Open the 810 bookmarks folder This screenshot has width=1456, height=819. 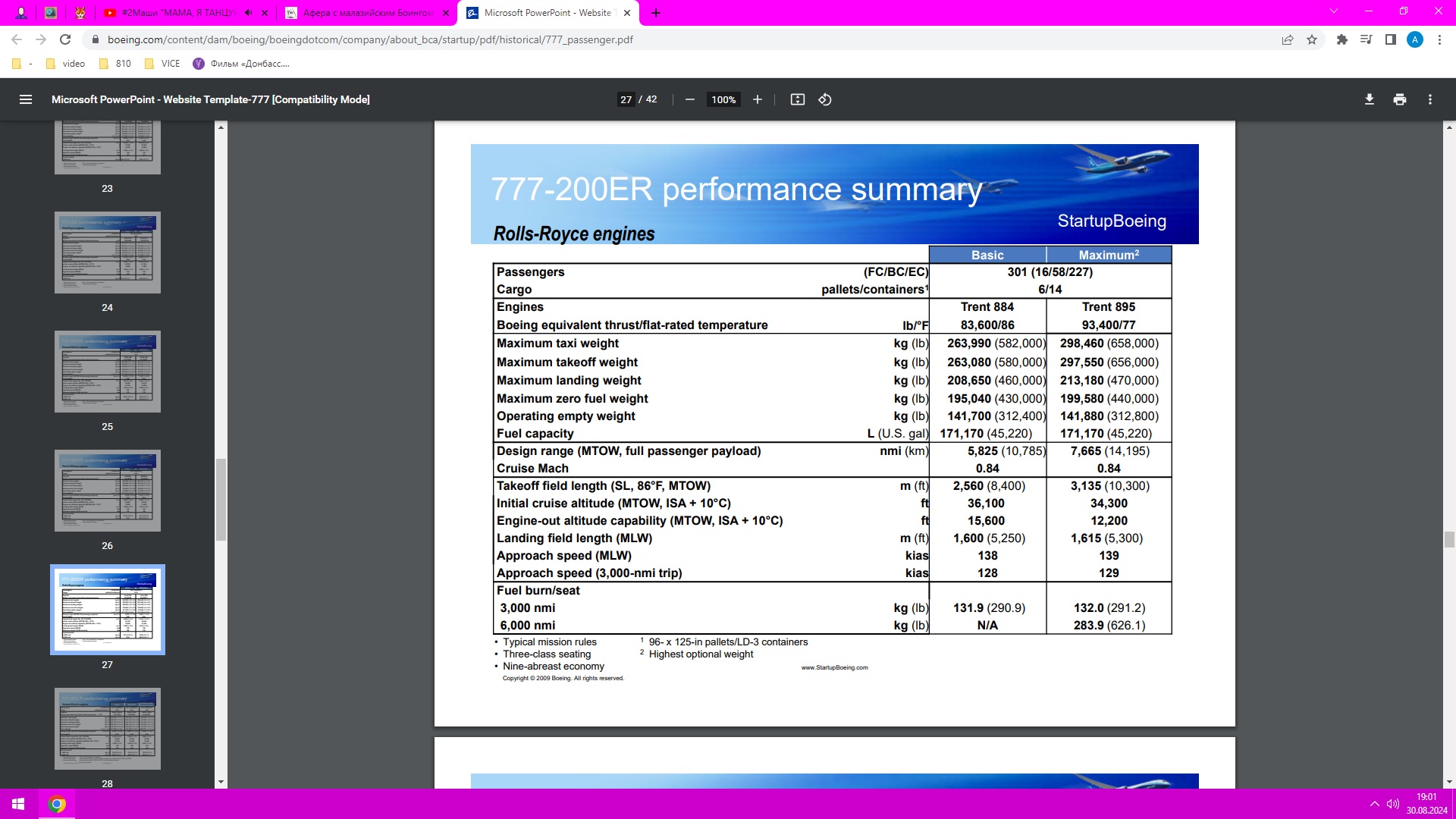coord(115,64)
